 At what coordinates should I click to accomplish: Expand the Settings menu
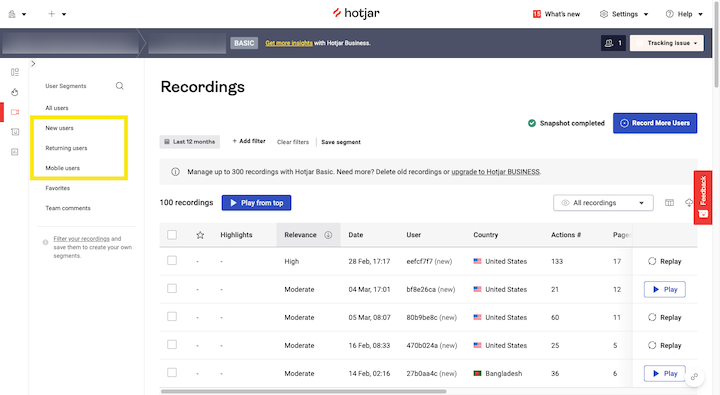tap(624, 14)
